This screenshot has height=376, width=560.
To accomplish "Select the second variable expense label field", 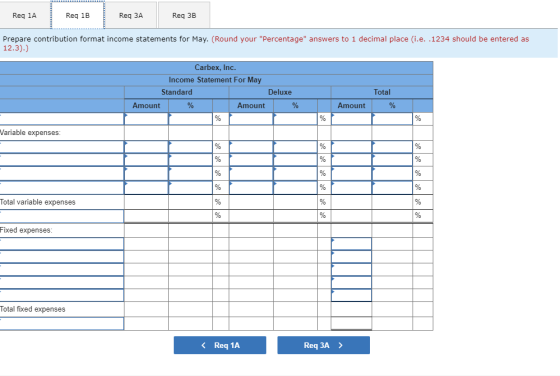I will click(x=62, y=160).
